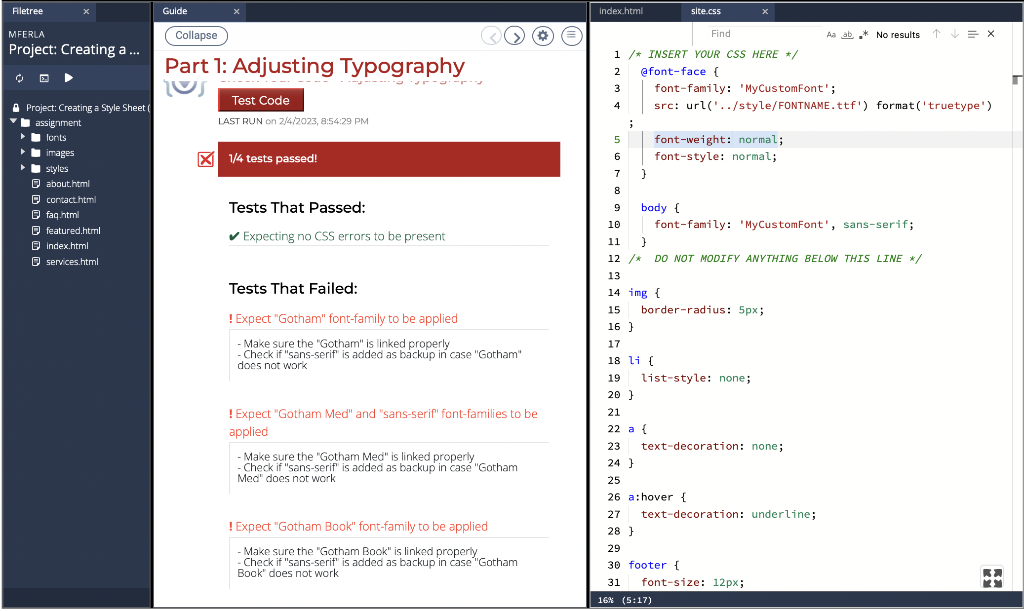The height and width of the screenshot is (611, 1024).
Task: Select the Guide tab
Action: pos(175,12)
